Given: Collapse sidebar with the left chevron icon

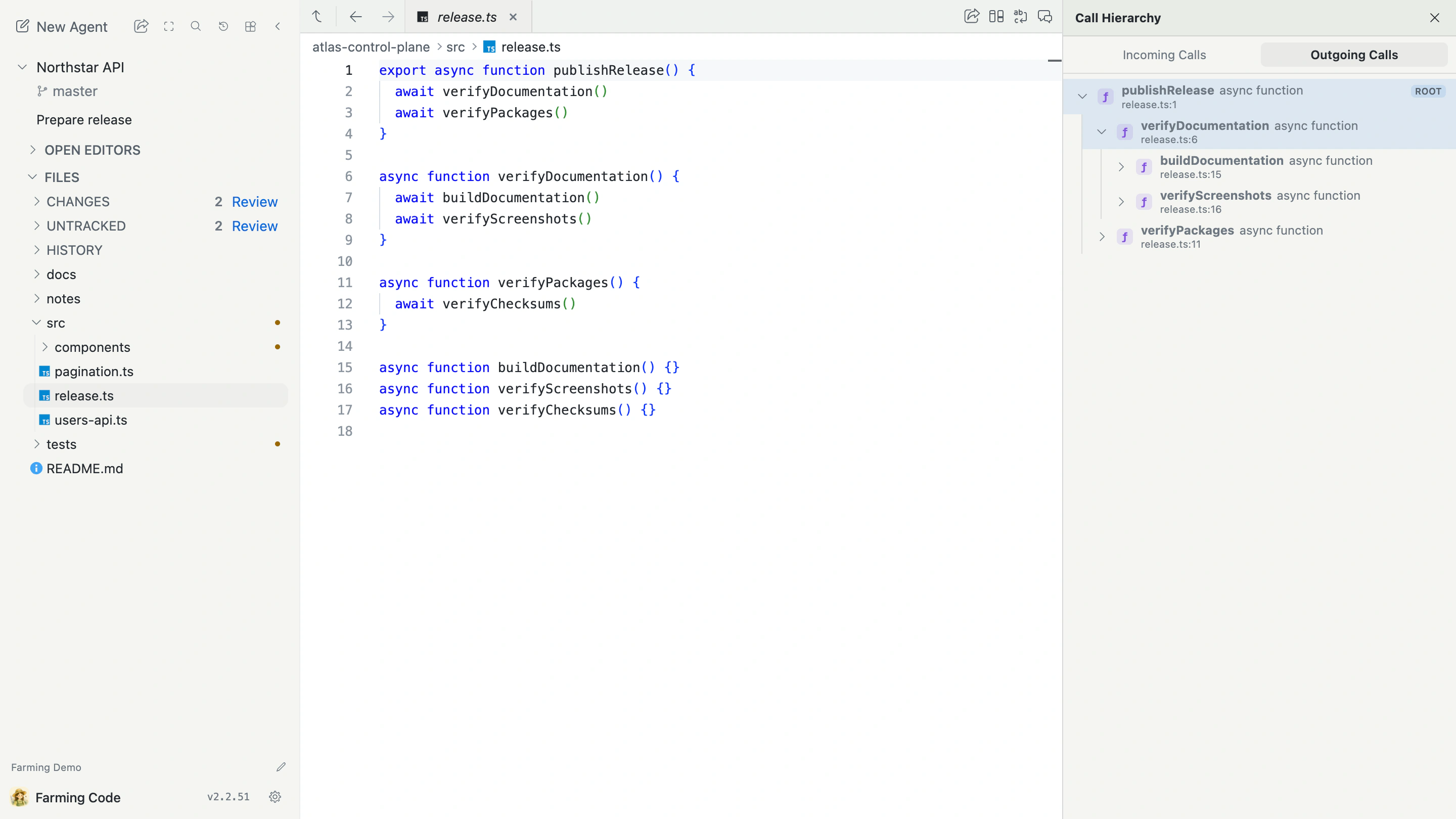Looking at the screenshot, I should 278,26.
